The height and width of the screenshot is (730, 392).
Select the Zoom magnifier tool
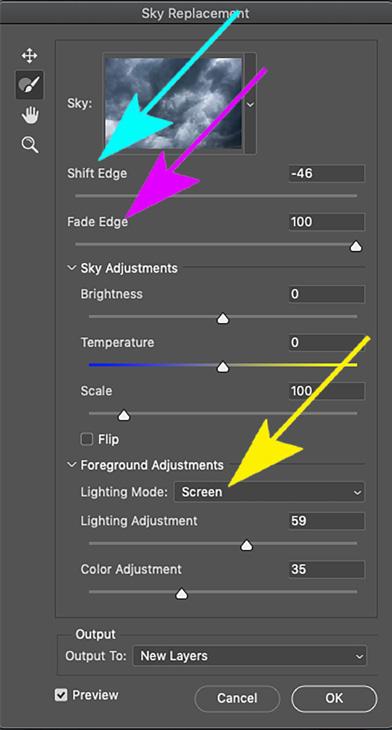click(29, 145)
